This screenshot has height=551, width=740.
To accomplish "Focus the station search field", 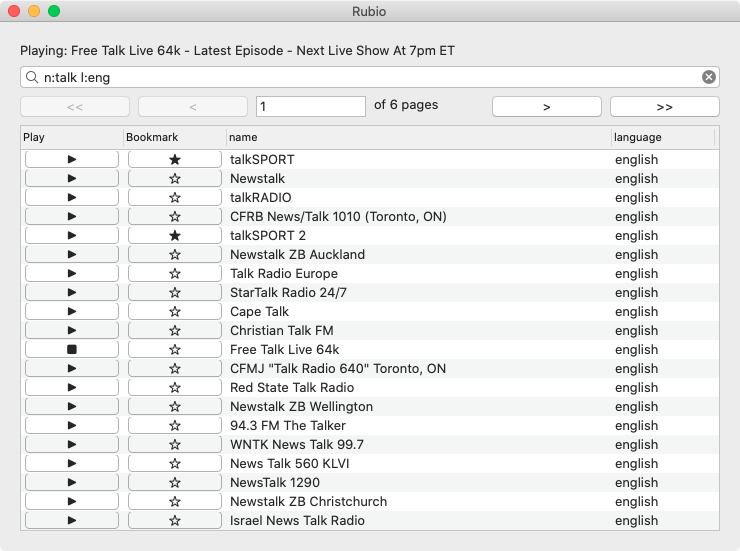I will click(x=370, y=77).
